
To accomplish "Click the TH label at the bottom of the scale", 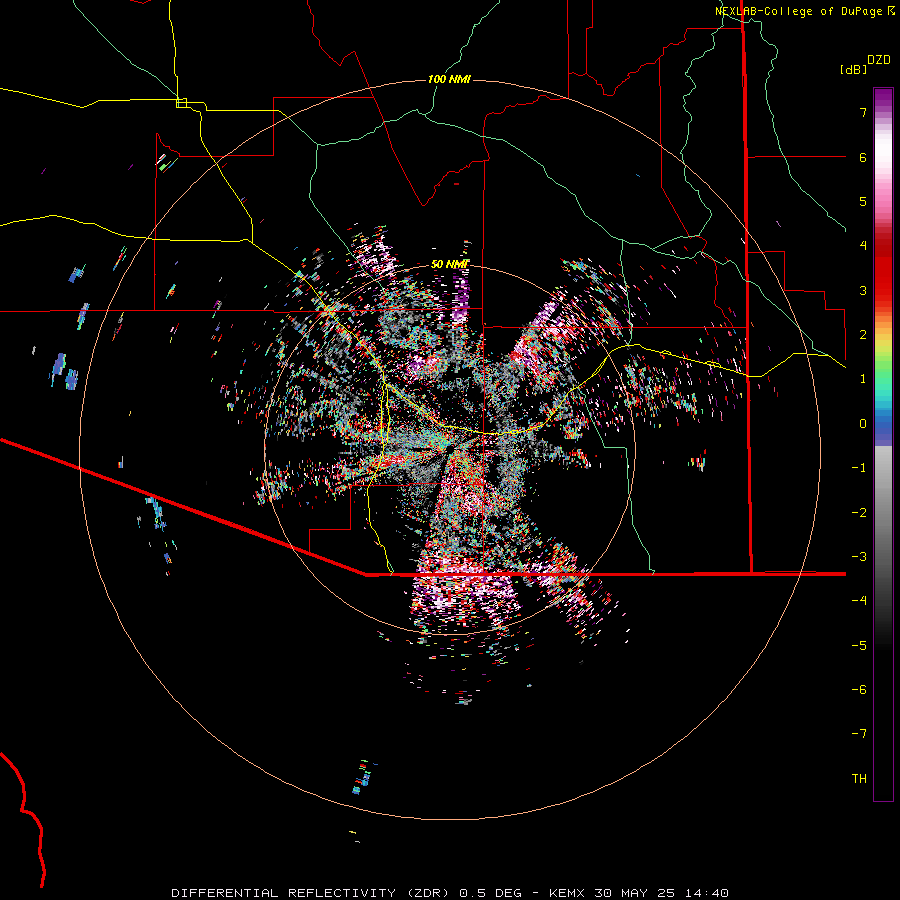I will coord(859,779).
